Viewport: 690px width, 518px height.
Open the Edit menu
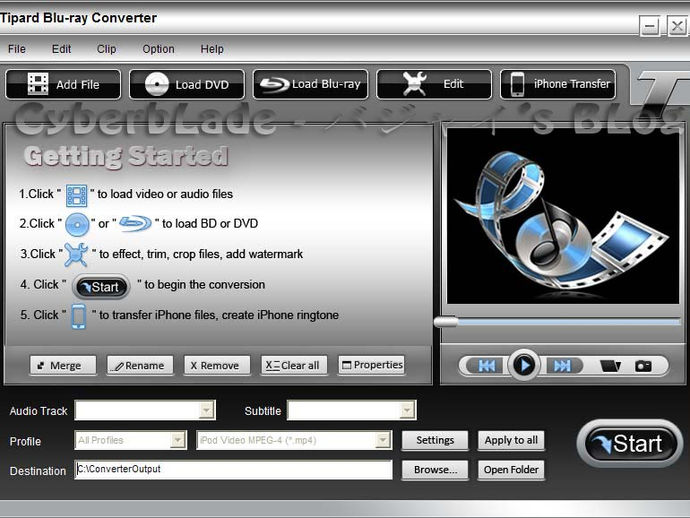click(61, 49)
